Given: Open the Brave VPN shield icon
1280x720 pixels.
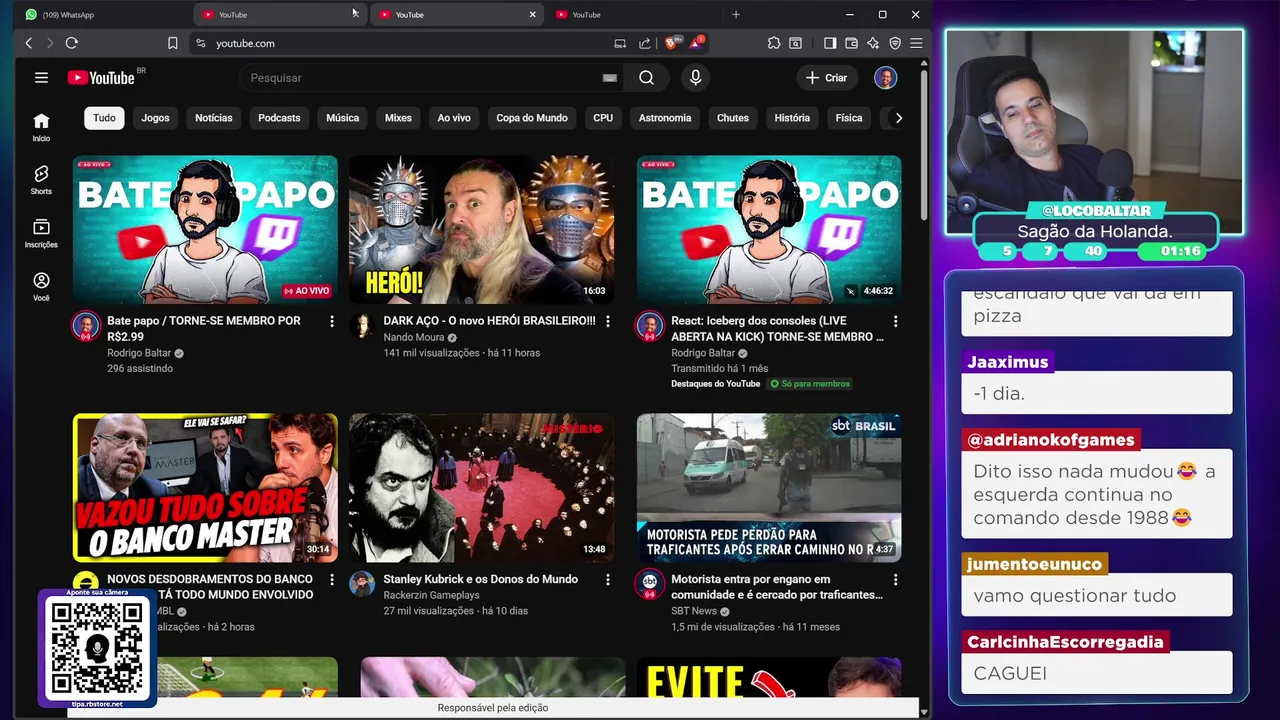Looking at the screenshot, I should coord(895,43).
